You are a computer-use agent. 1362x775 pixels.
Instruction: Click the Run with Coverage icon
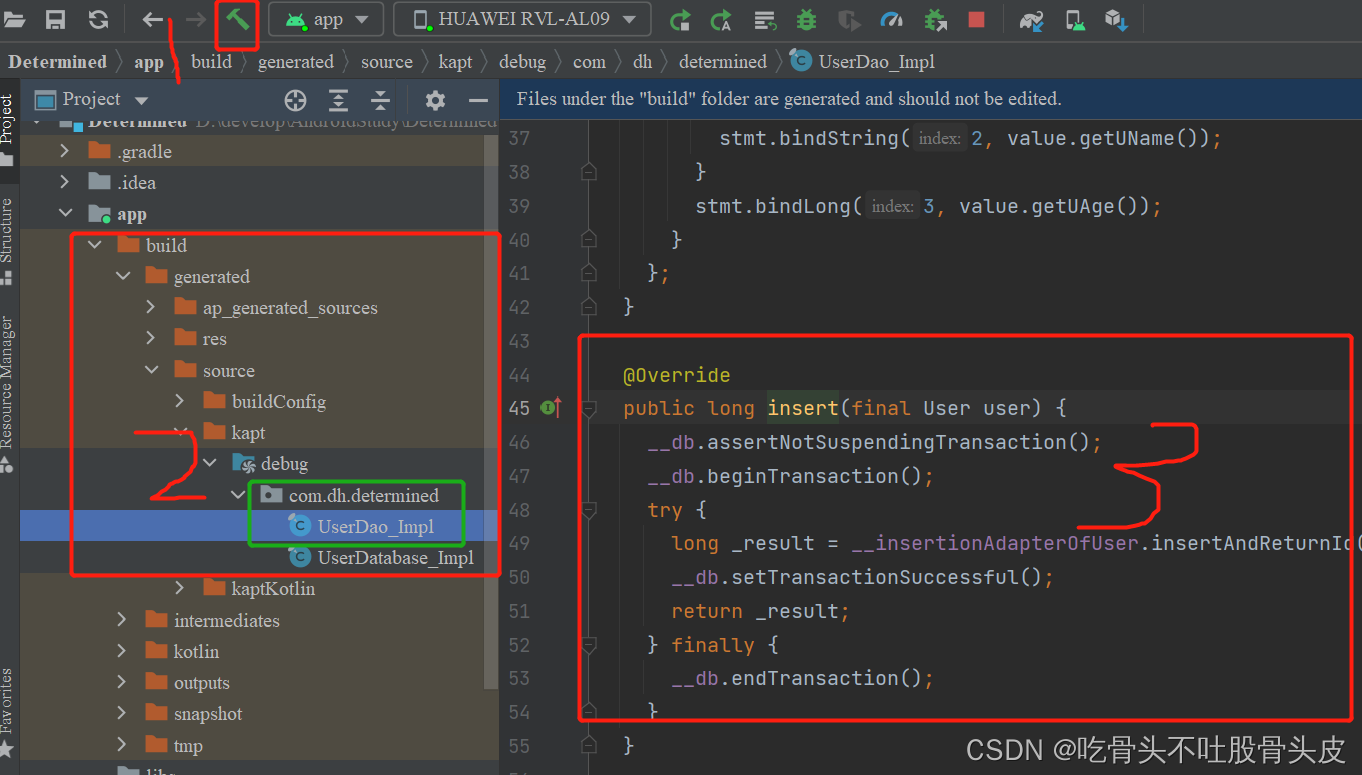pyautogui.click(x=849, y=19)
